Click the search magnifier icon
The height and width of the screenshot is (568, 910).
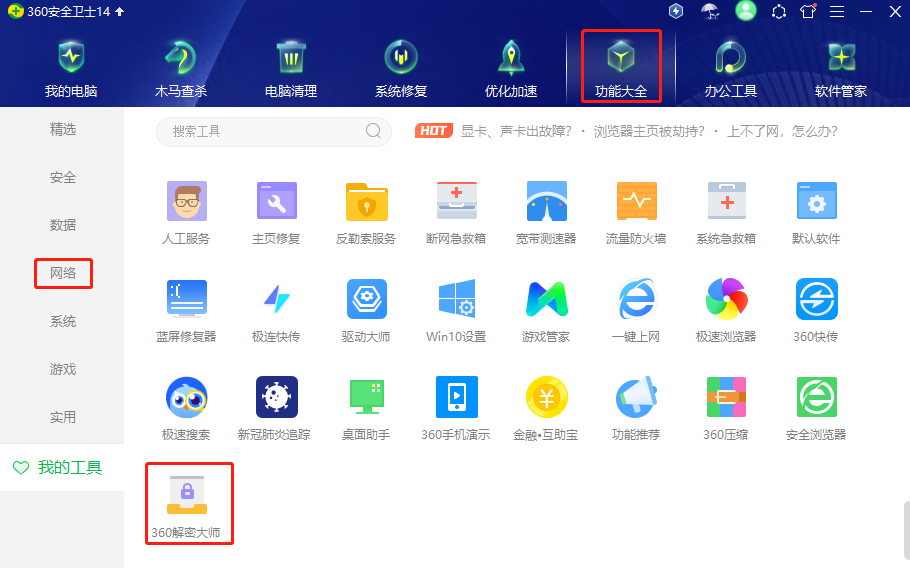pyautogui.click(x=373, y=131)
